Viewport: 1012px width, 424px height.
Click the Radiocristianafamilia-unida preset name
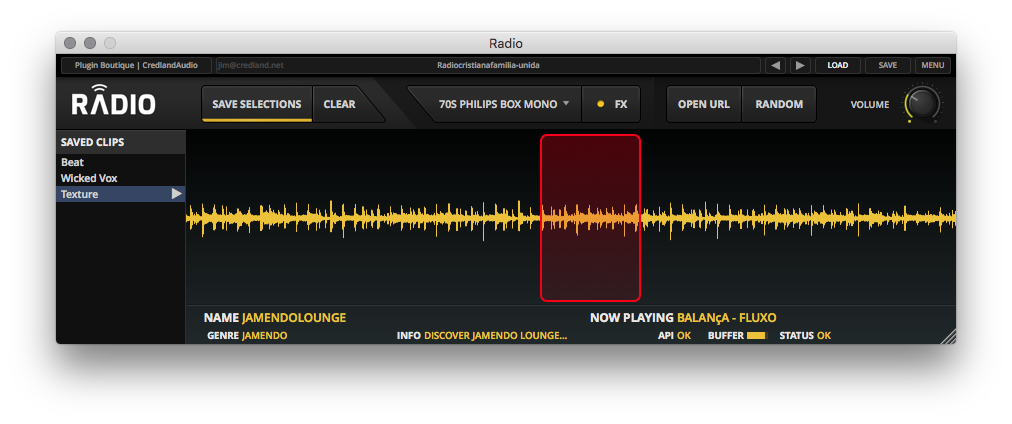(488, 65)
